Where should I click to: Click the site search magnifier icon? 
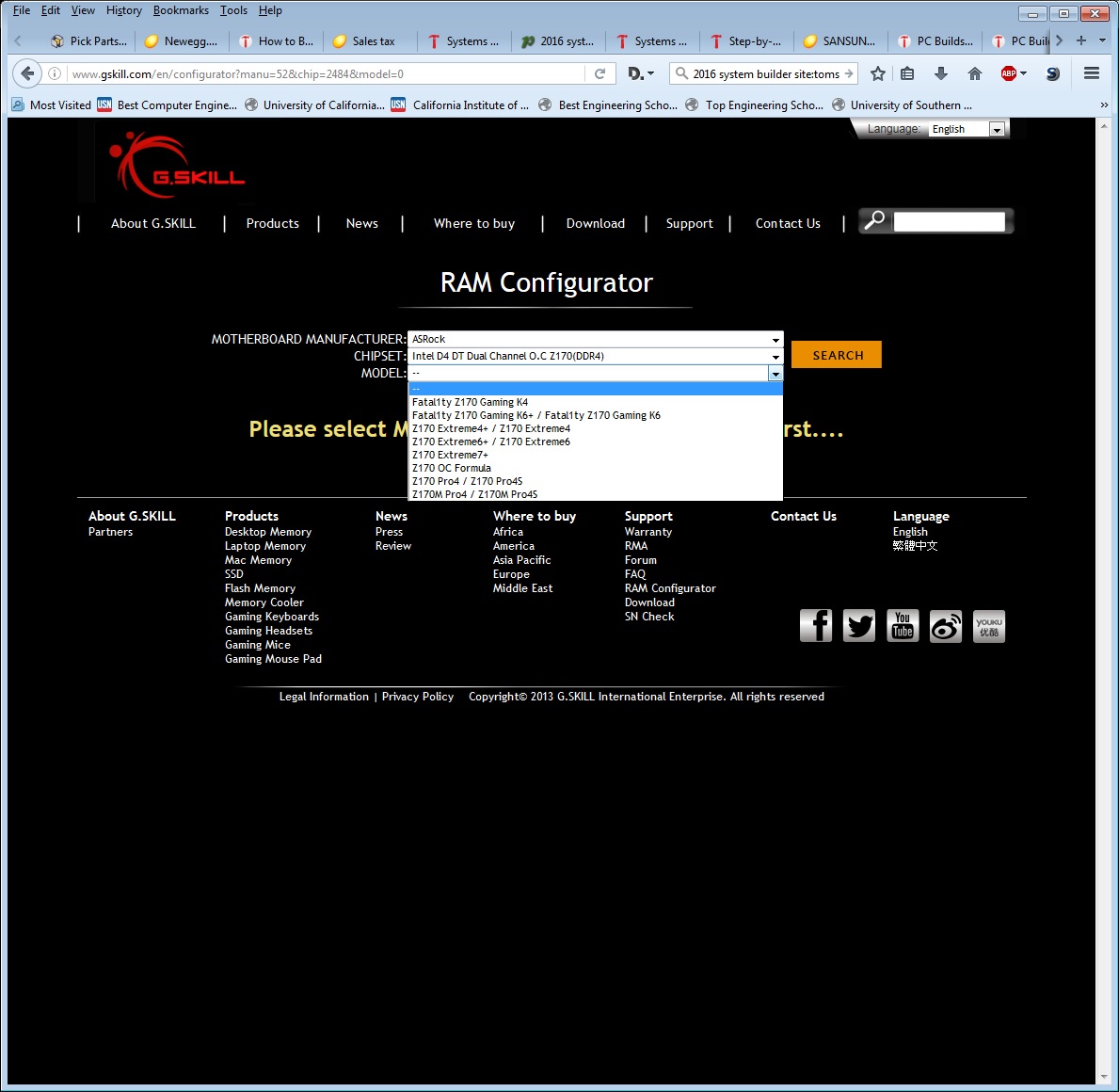click(874, 220)
